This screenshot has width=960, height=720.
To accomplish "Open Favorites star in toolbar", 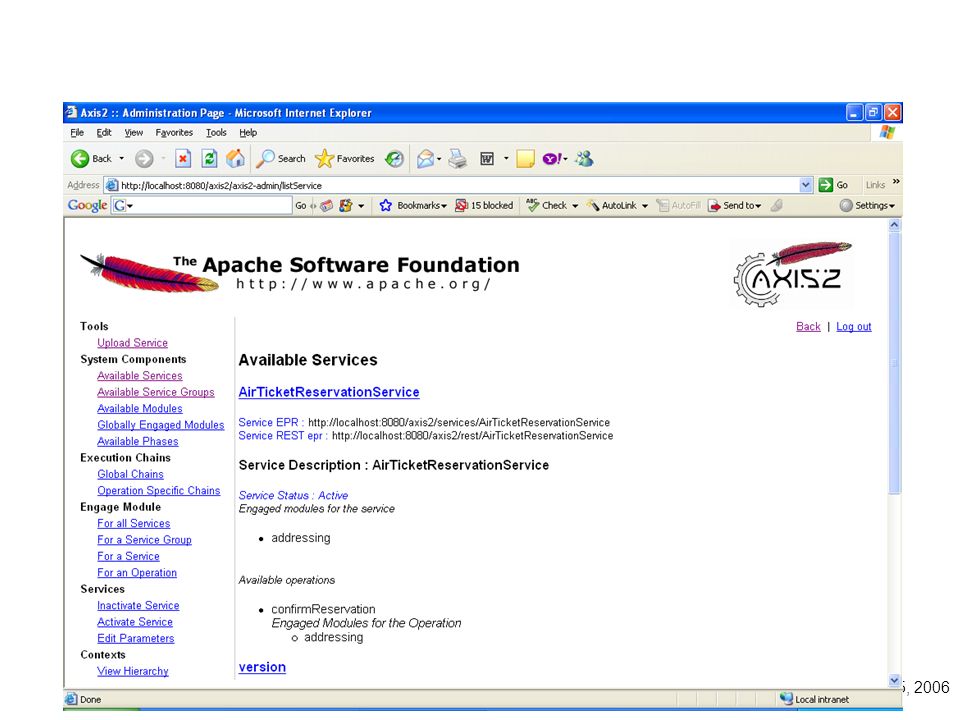I will [344, 159].
